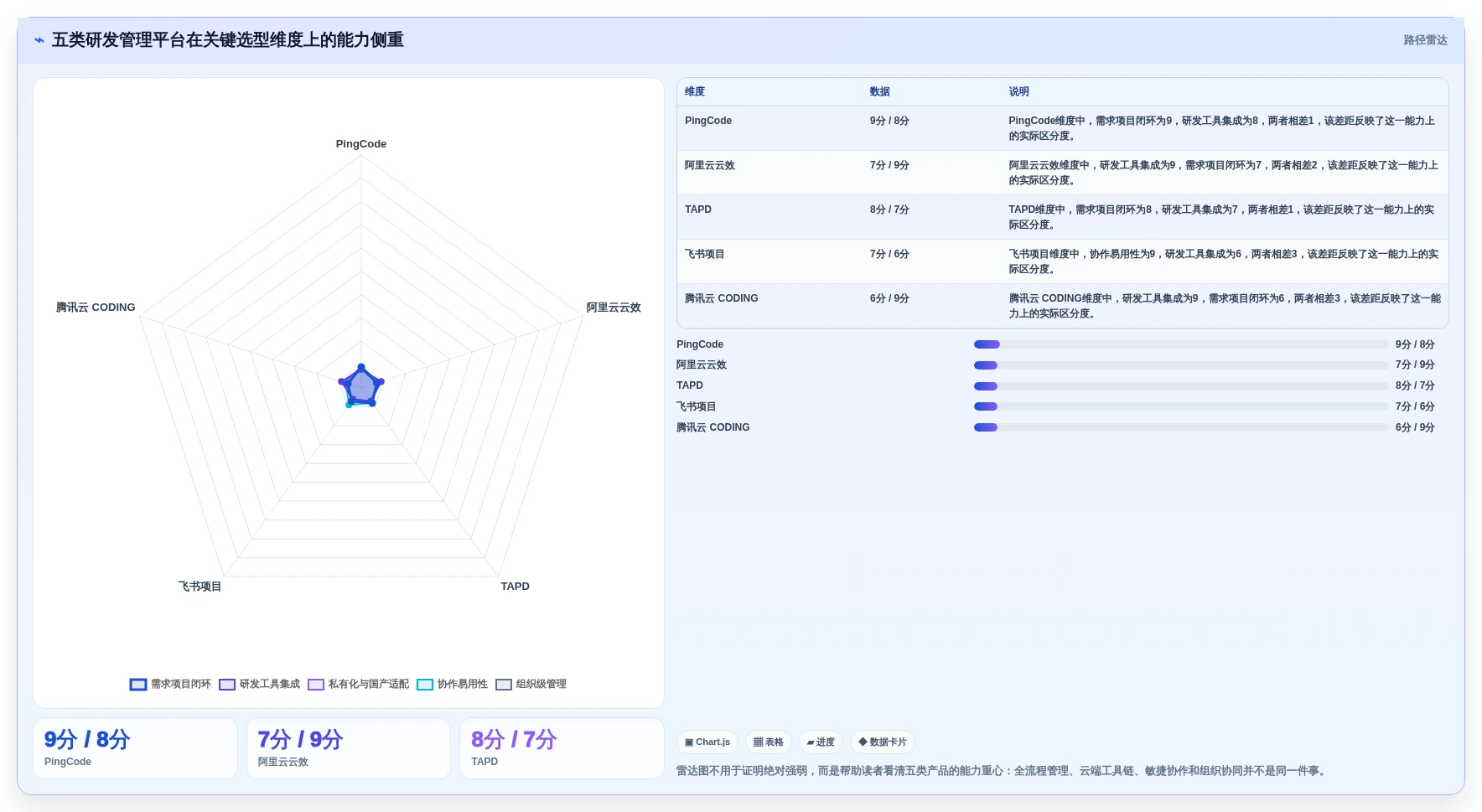The width and height of the screenshot is (1482, 812).
Task: Select the 飞书项目 table row name
Action: pos(705,254)
